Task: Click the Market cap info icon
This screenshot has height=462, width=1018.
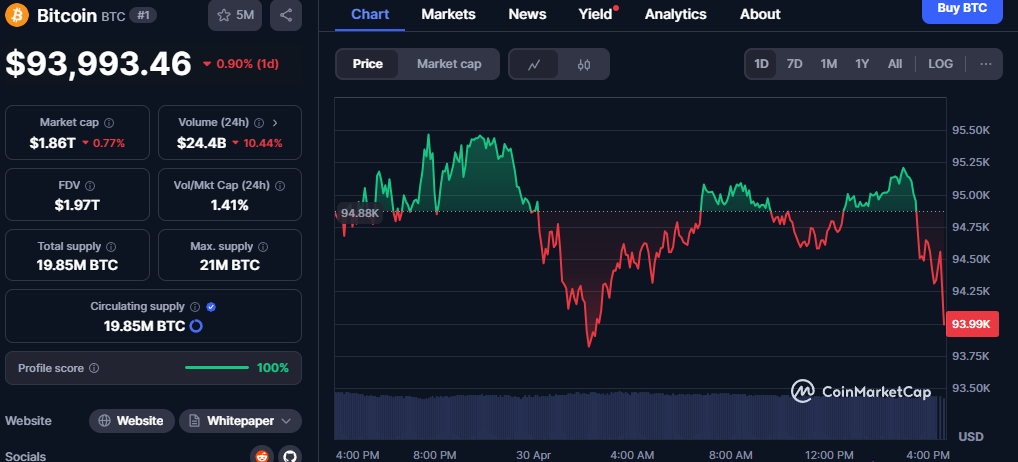Action: click(109, 123)
